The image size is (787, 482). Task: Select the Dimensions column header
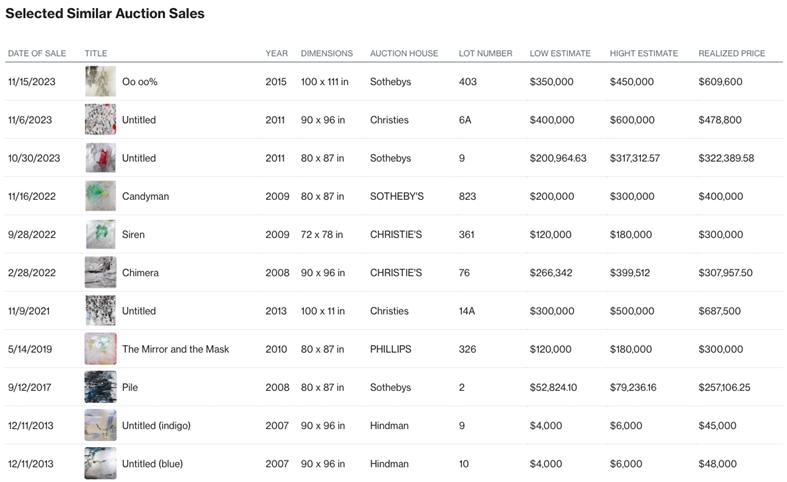[x=327, y=53]
